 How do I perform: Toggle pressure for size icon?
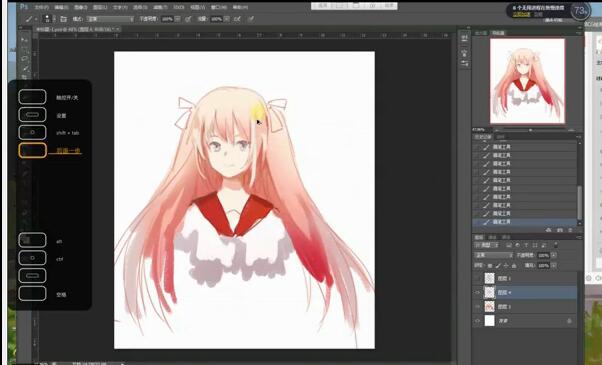click(x=251, y=19)
